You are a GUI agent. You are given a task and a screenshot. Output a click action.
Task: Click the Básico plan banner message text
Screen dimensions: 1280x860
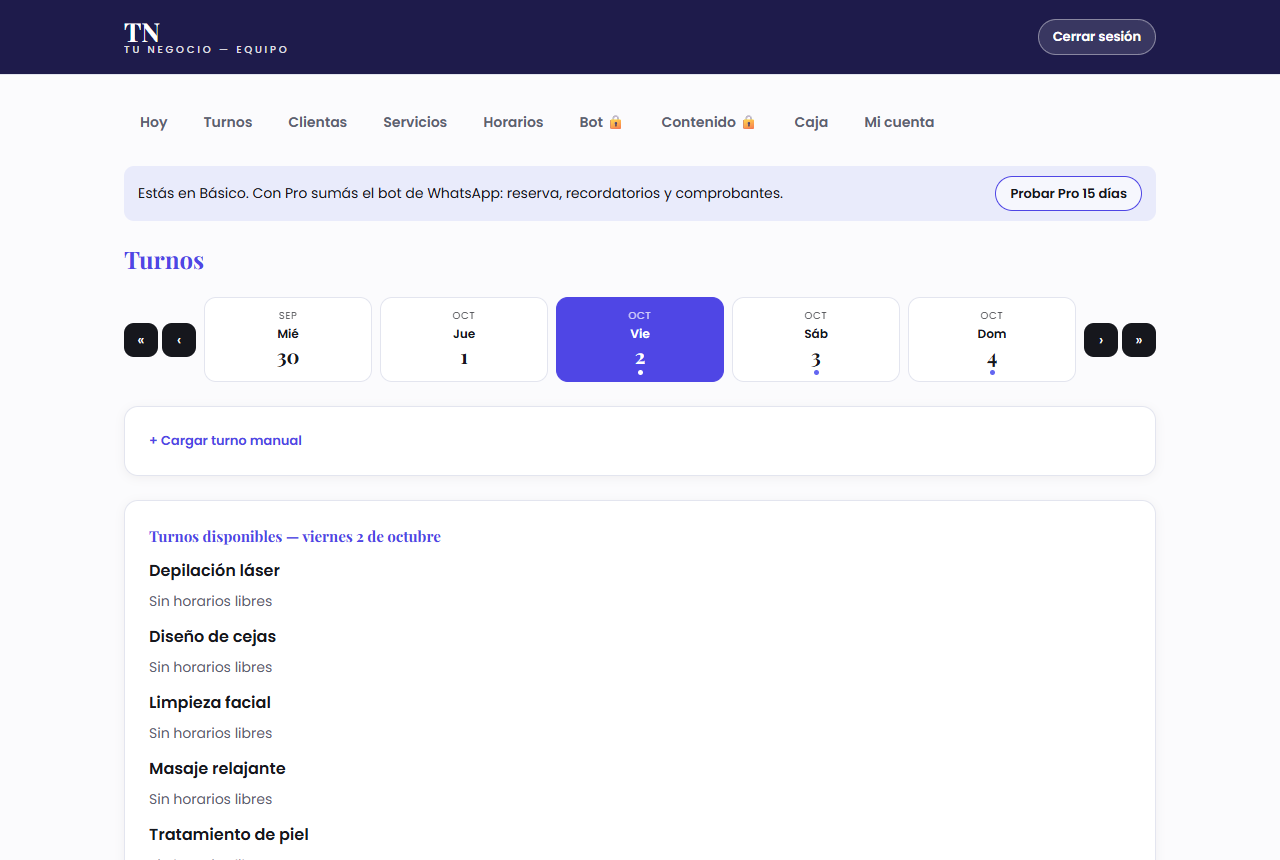point(460,193)
